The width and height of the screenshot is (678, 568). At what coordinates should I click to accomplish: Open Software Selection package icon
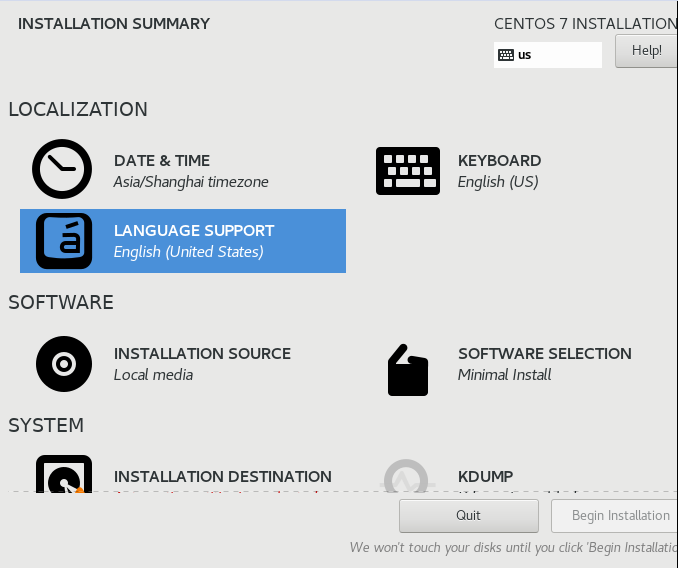click(408, 370)
